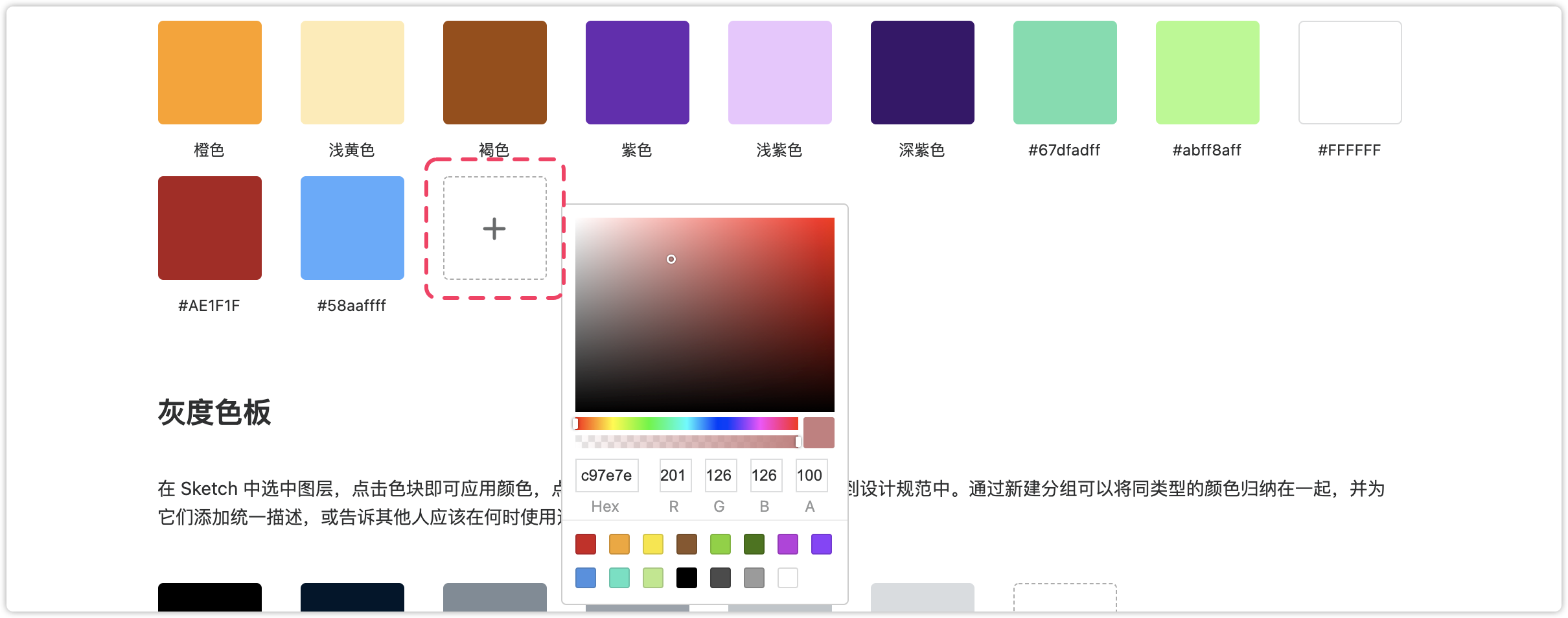
Task: Choose the yellow preset color in picker
Action: coord(653,544)
